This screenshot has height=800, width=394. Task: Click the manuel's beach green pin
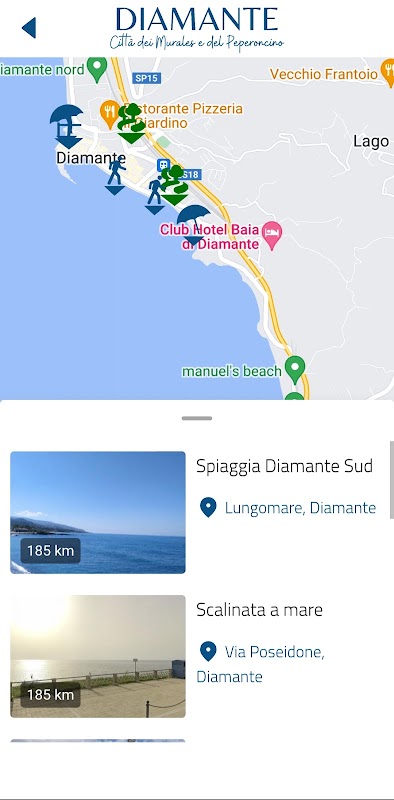click(x=294, y=370)
